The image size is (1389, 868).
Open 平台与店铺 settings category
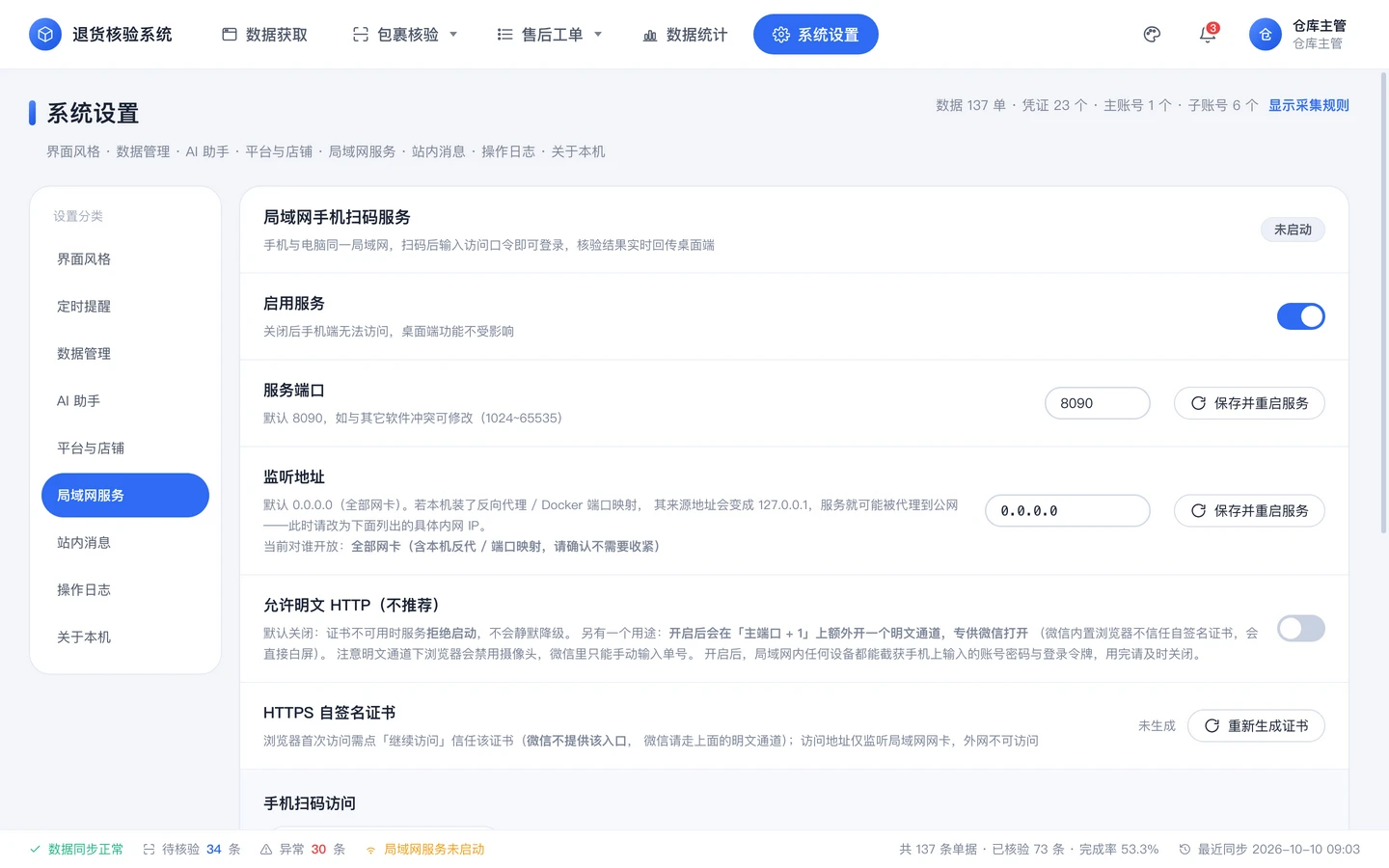click(125, 448)
